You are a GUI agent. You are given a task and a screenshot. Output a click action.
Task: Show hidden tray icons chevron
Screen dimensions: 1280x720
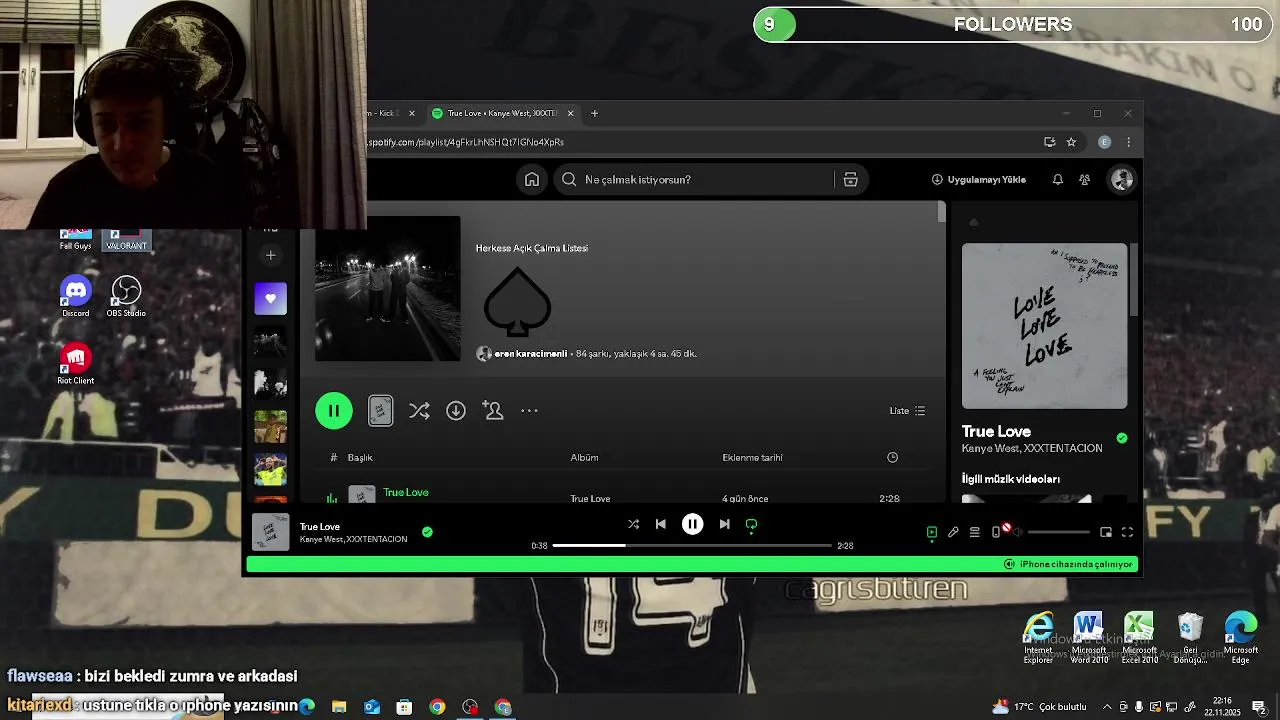pyautogui.click(x=1107, y=707)
